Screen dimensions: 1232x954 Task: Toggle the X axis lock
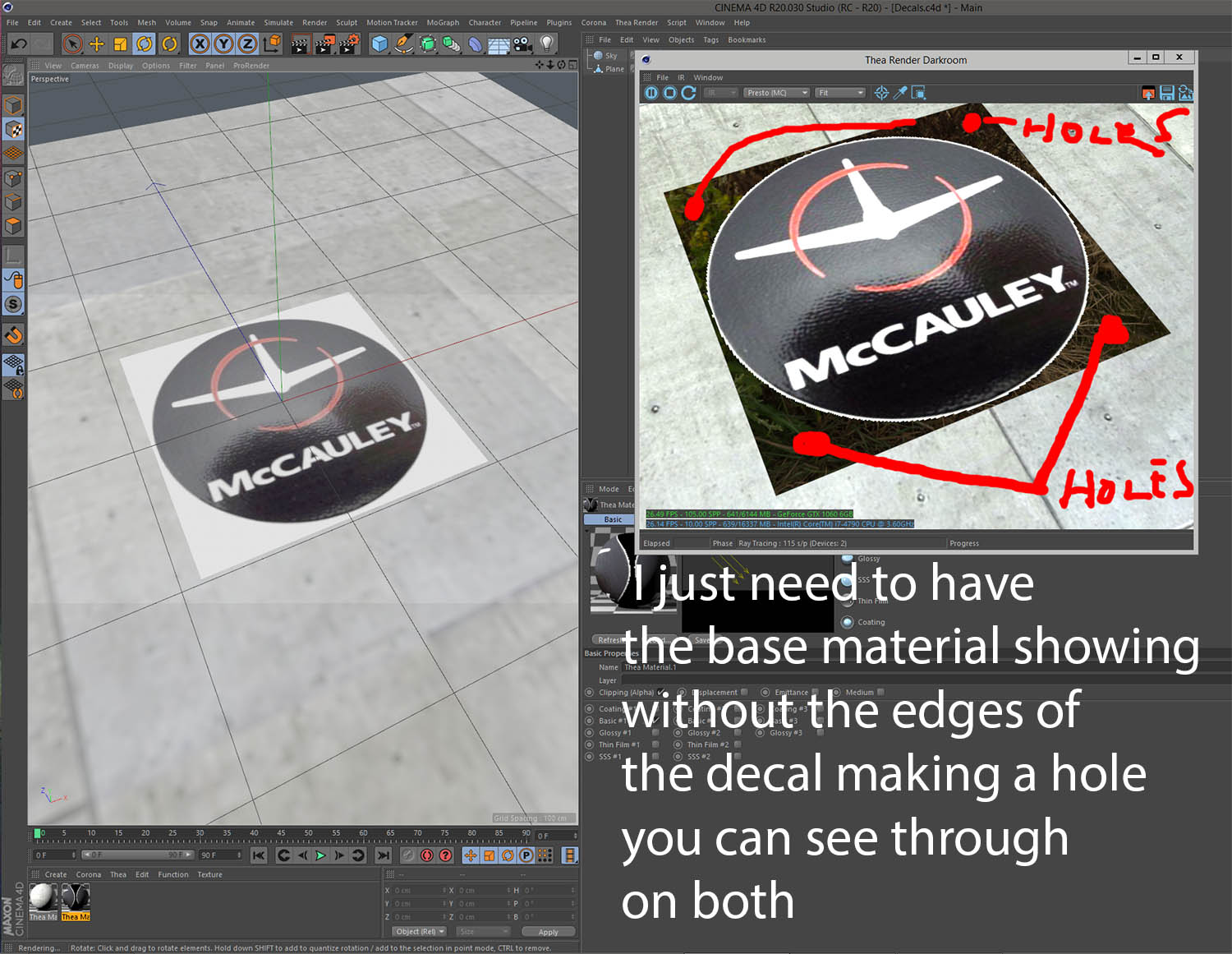[200, 44]
